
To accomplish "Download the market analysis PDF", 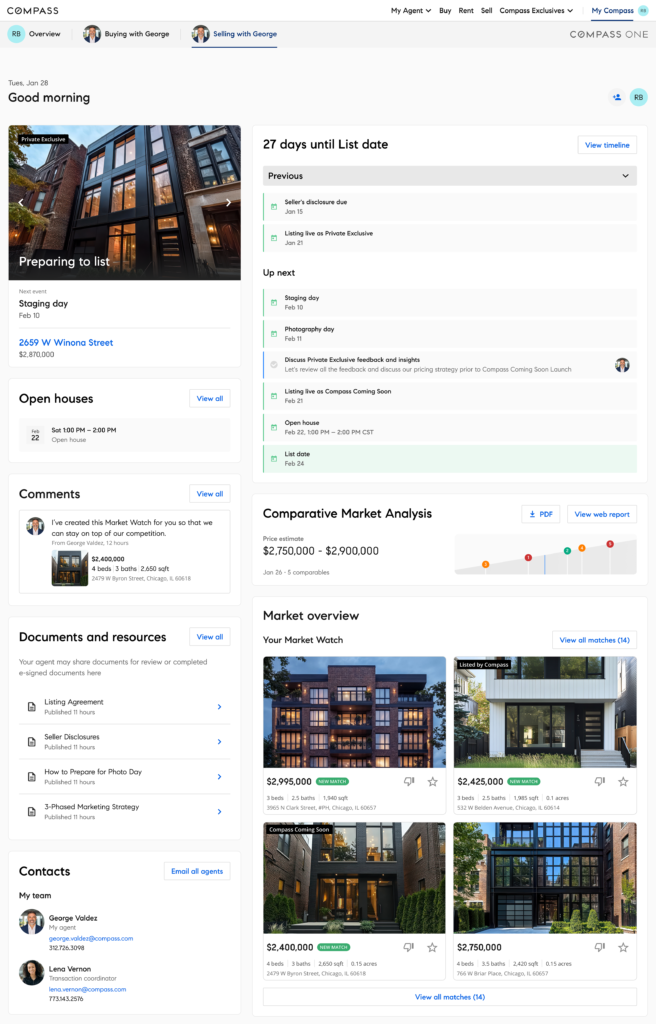I will coord(540,514).
